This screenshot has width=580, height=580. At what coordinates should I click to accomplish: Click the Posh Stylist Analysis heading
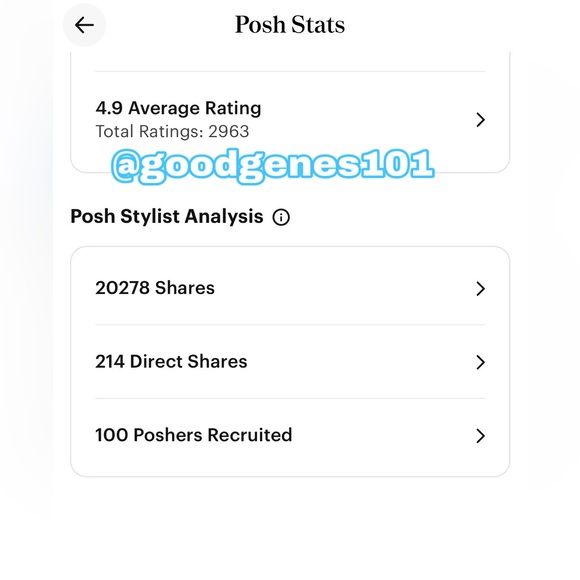167,216
